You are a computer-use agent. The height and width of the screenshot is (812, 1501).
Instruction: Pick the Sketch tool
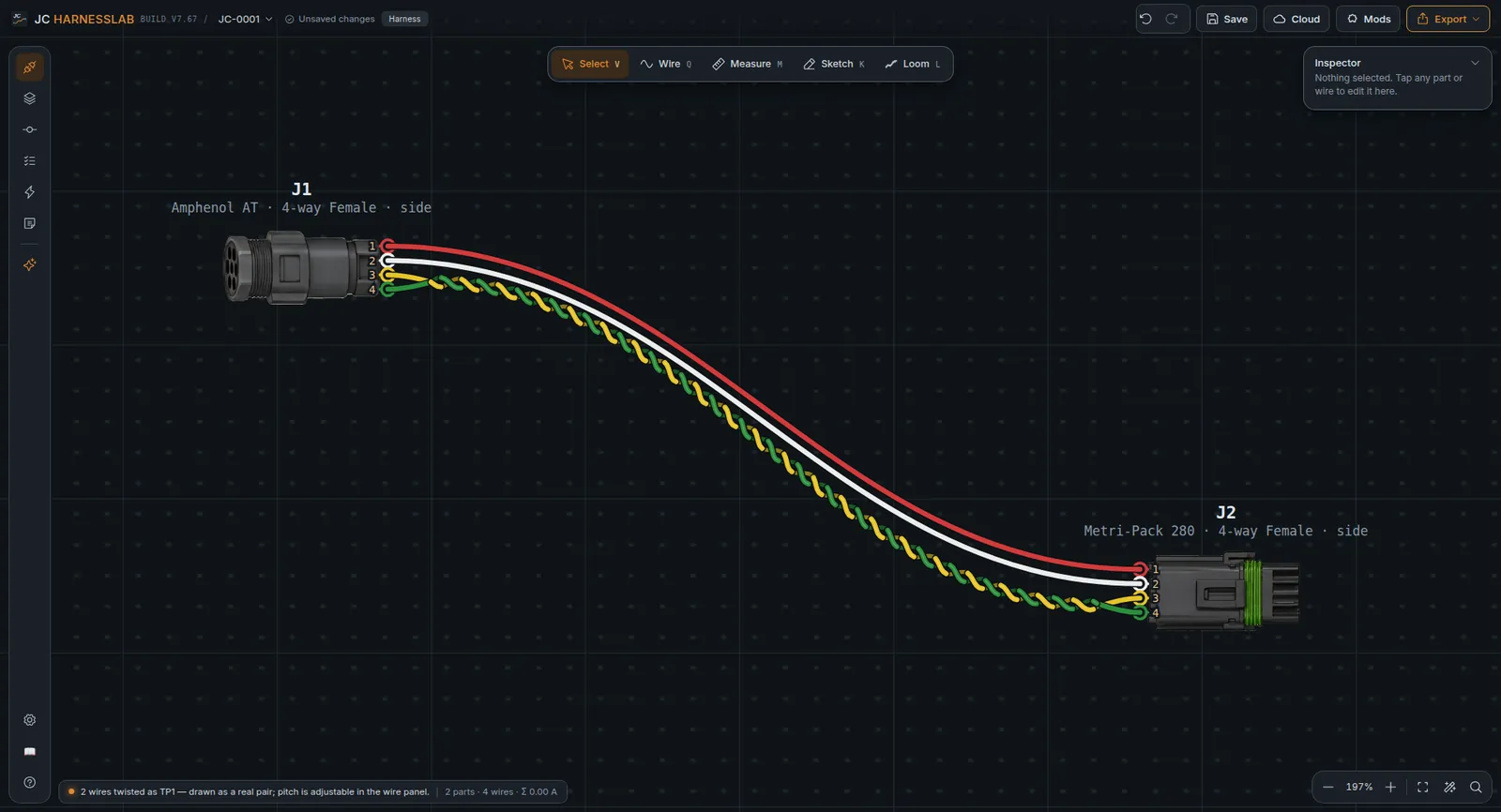pyautogui.click(x=834, y=64)
